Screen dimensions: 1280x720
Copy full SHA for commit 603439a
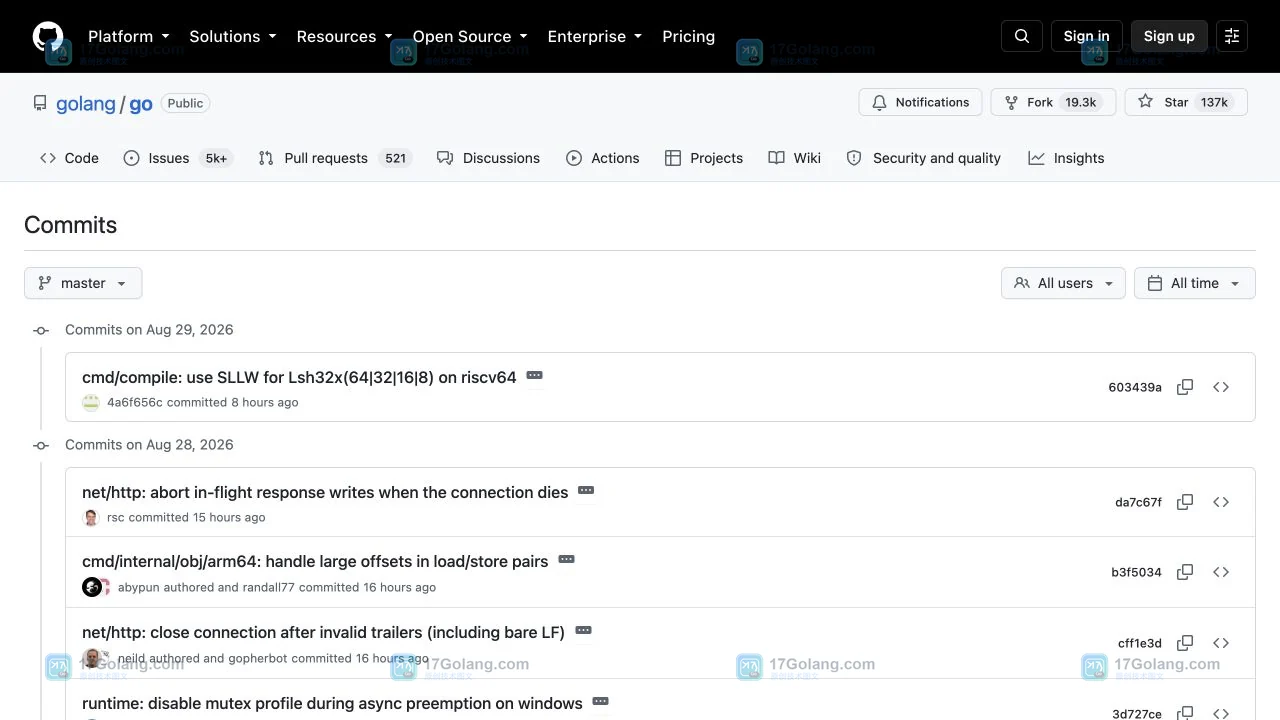1185,387
